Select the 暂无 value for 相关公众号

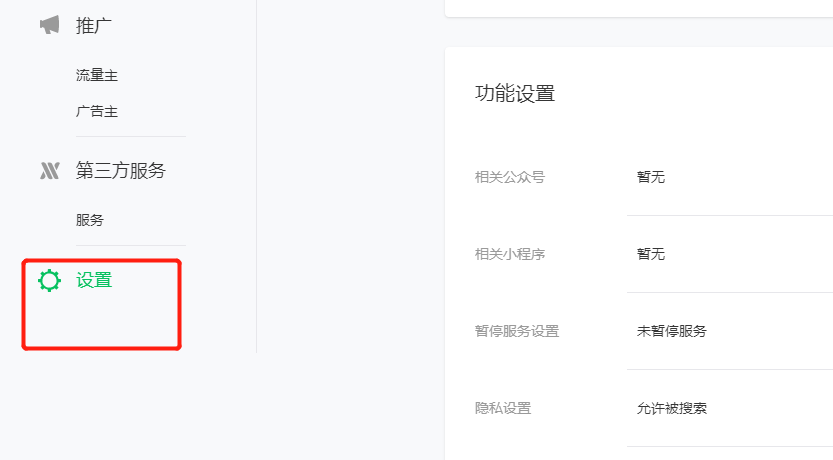651,177
